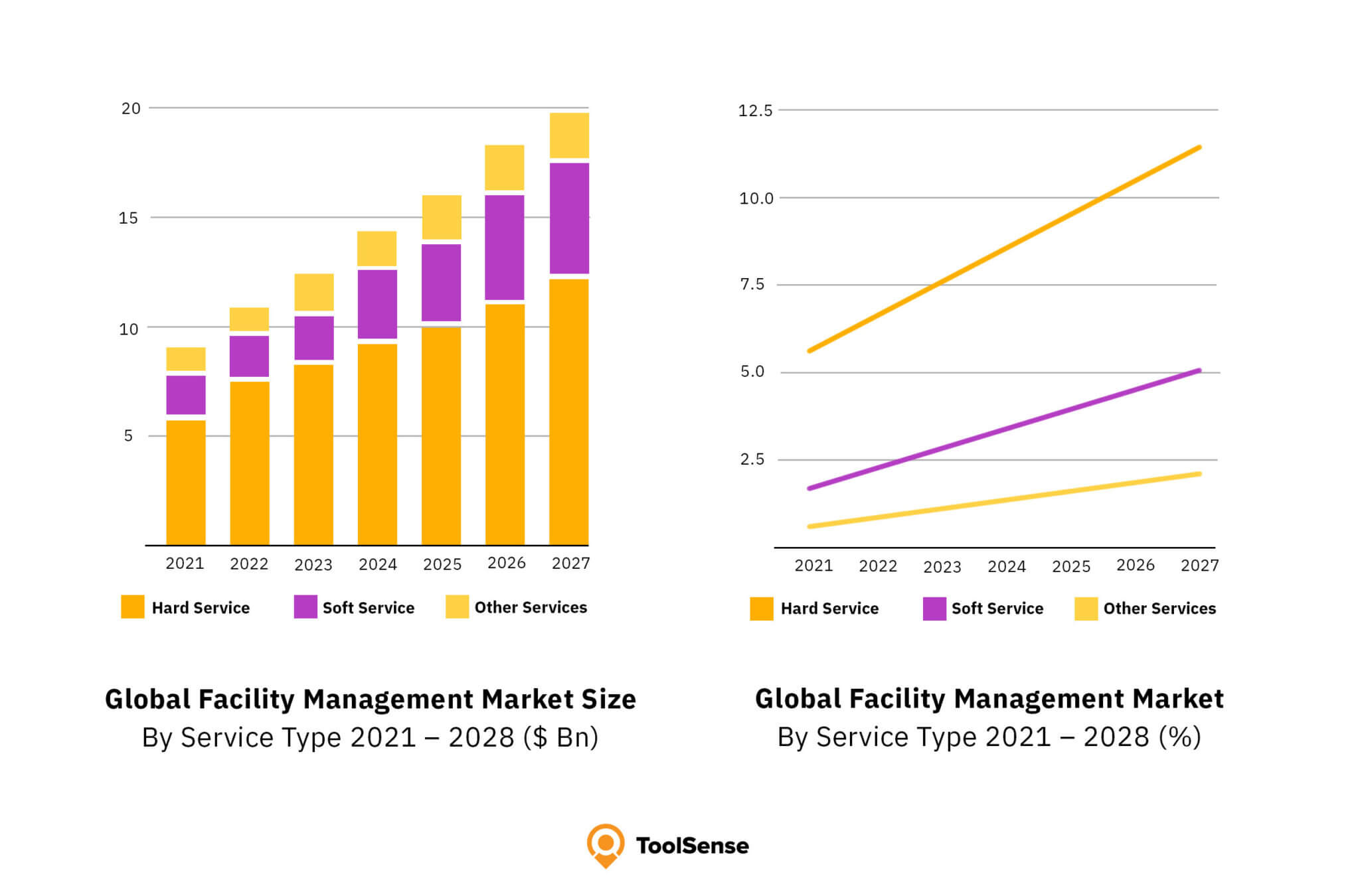1360x896 pixels.
Task: Select the 2024 axis label on bar chart
Action: click(x=377, y=565)
